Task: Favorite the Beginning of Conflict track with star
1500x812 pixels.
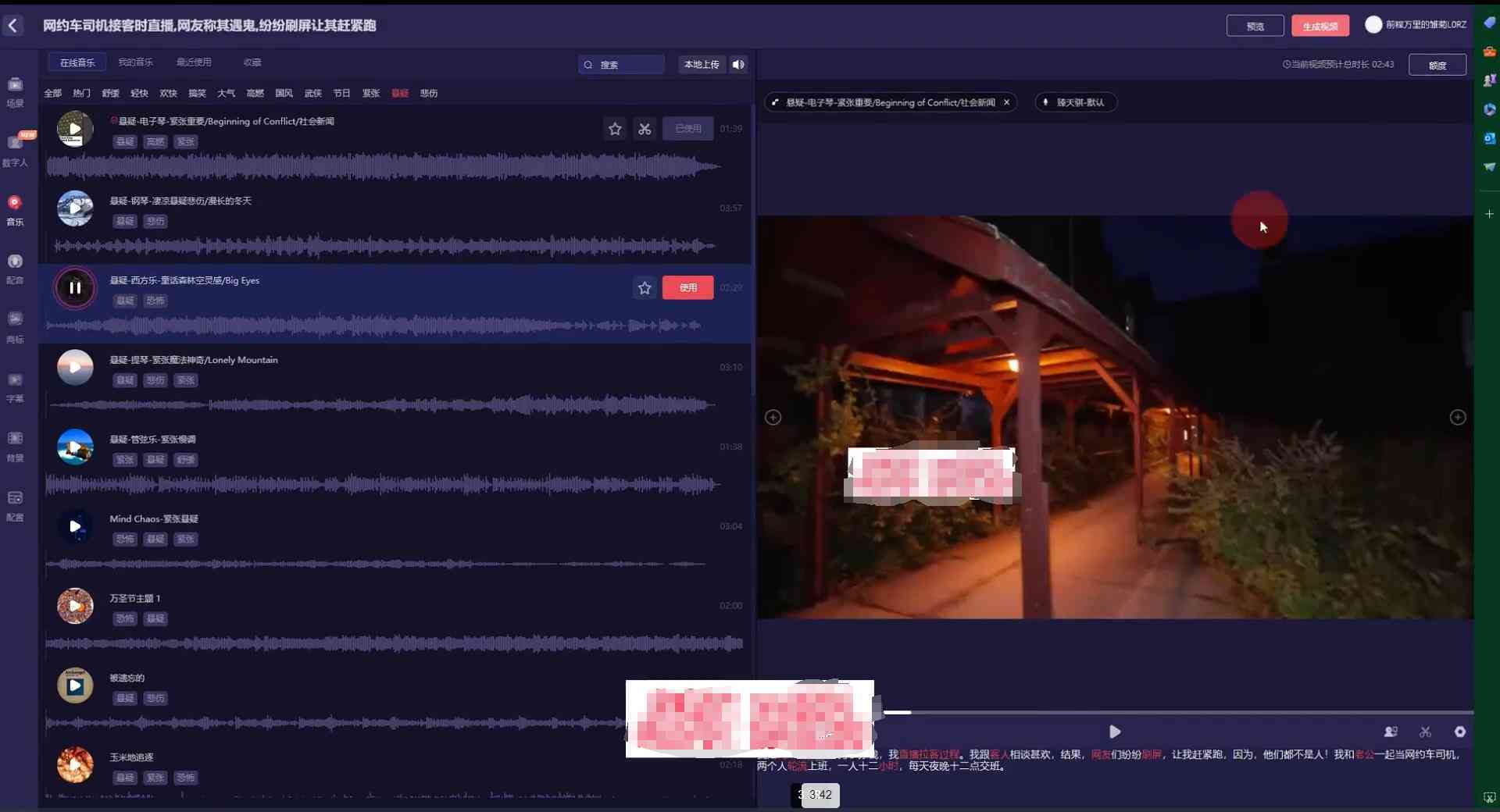Action: 615,129
